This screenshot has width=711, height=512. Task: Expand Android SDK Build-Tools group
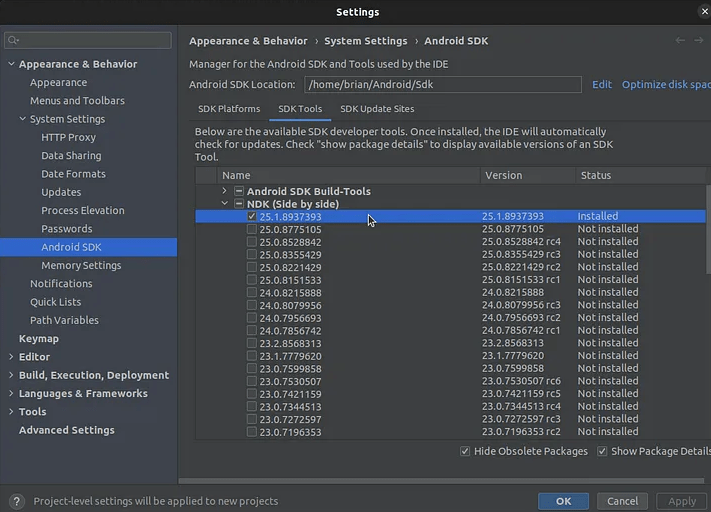(224, 191)
